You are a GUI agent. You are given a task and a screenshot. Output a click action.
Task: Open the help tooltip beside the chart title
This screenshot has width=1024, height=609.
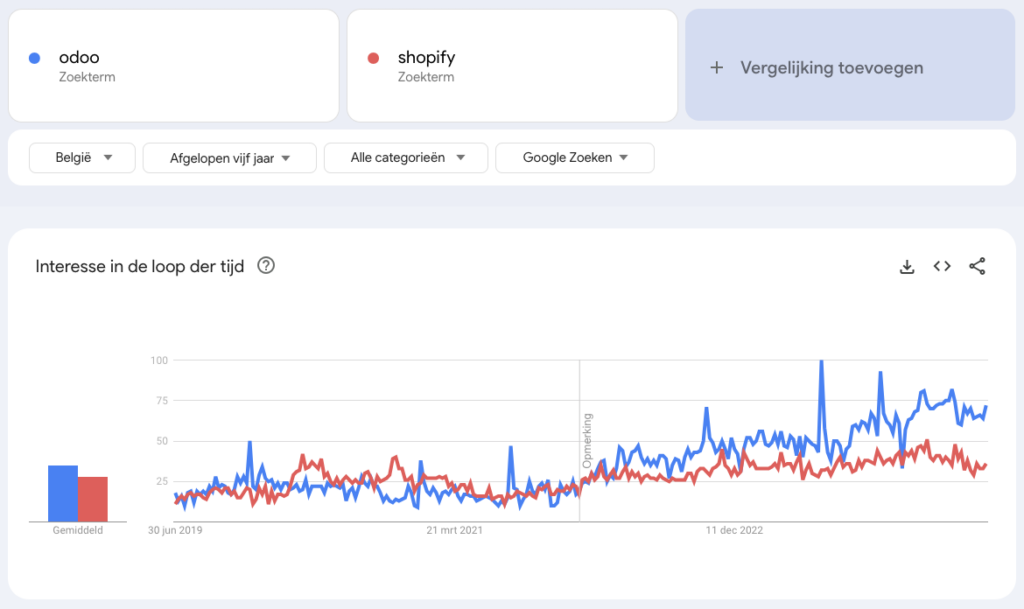point(264,266)
